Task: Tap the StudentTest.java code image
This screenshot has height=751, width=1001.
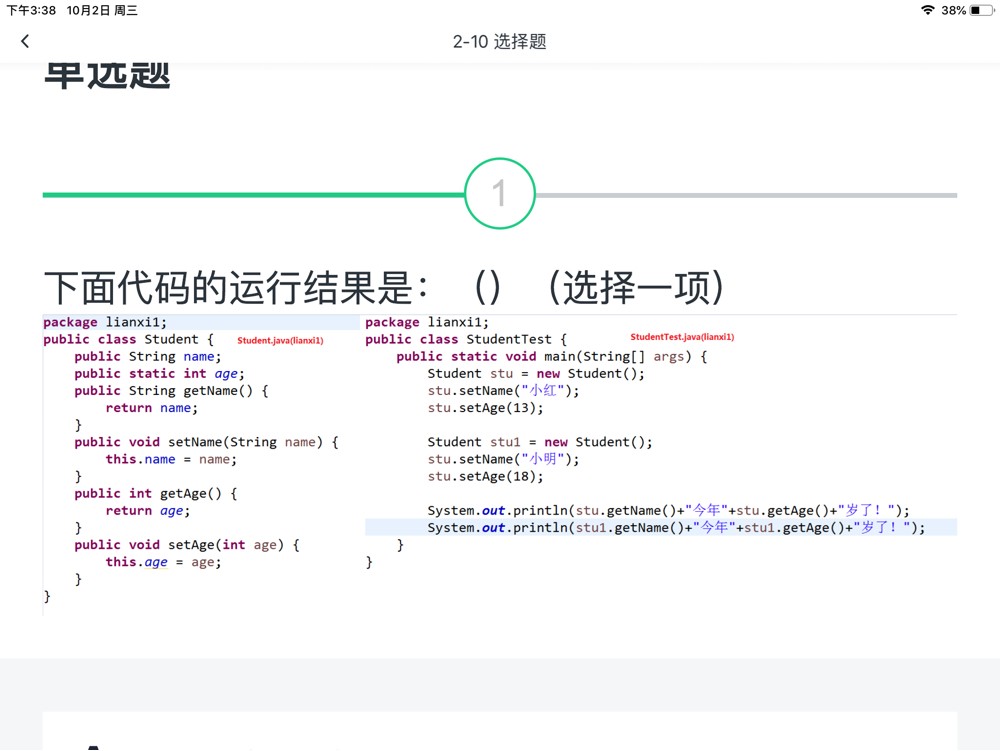Action: [660, 442]
